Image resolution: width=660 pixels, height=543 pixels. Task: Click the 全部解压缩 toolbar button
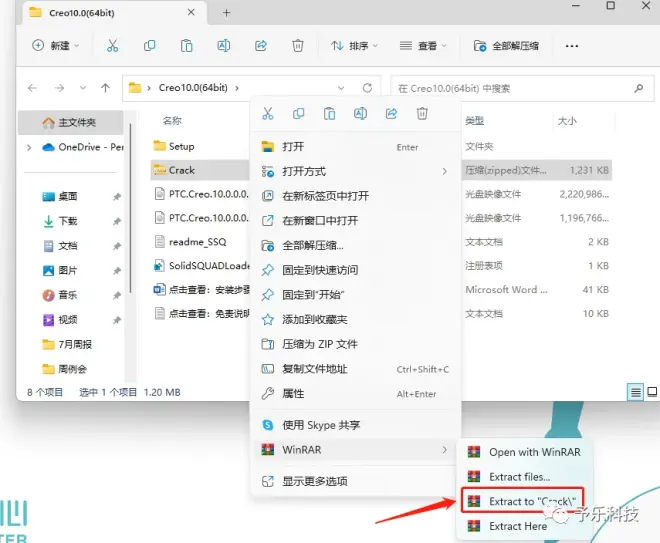click(506, 45)
